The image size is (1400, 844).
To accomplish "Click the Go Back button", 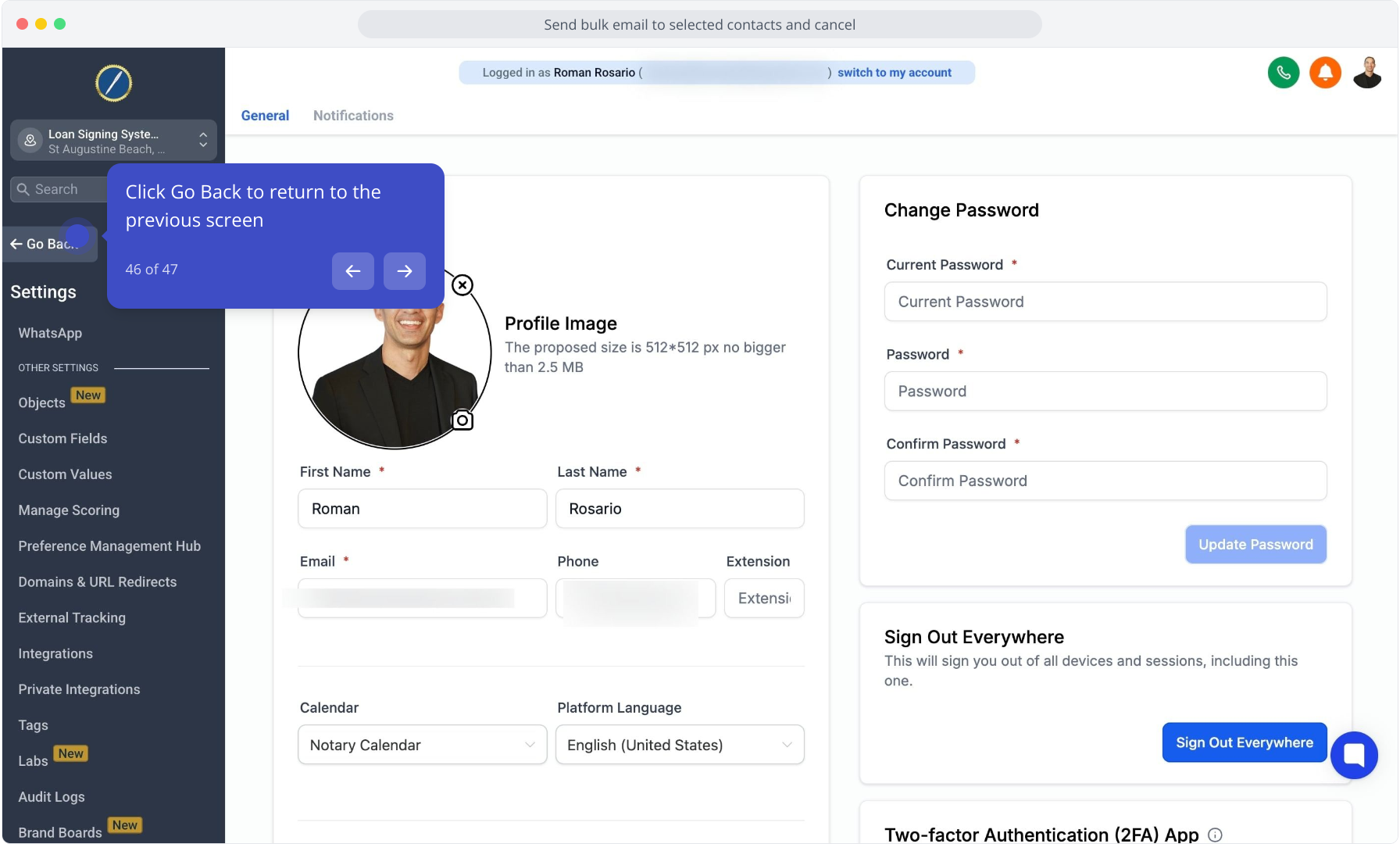I will (50, 244).
